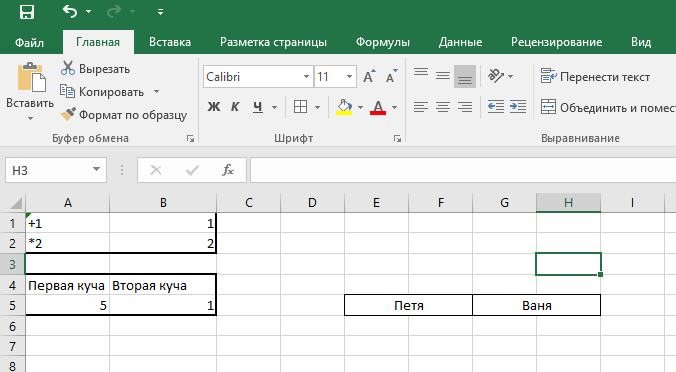The width and height of the screenshot is (676, 372).
Task: Click the greyed-out Redo arrow
Action: 114,12
